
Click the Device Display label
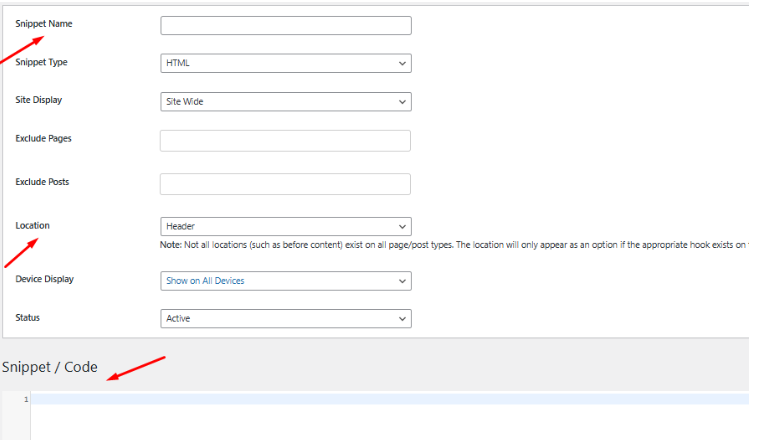click(45, 279)
